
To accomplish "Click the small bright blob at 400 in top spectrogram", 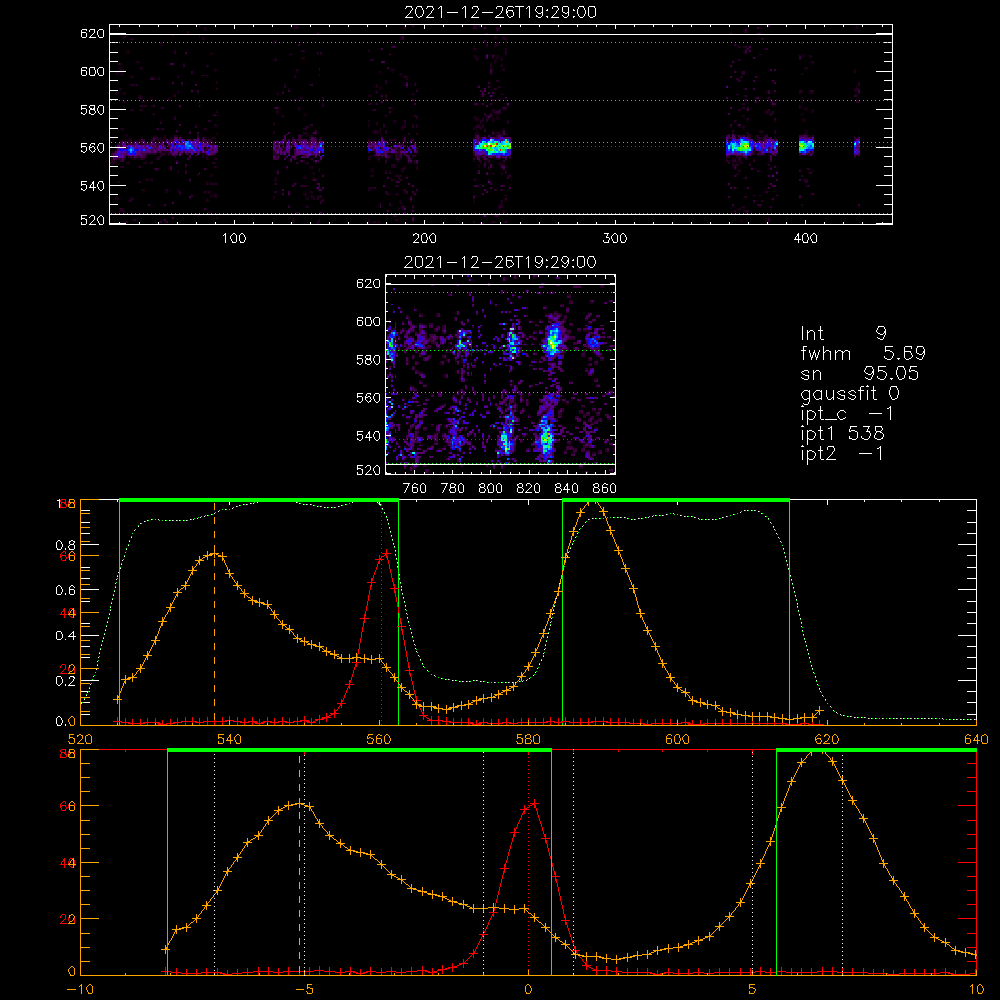I will point(807,145).
